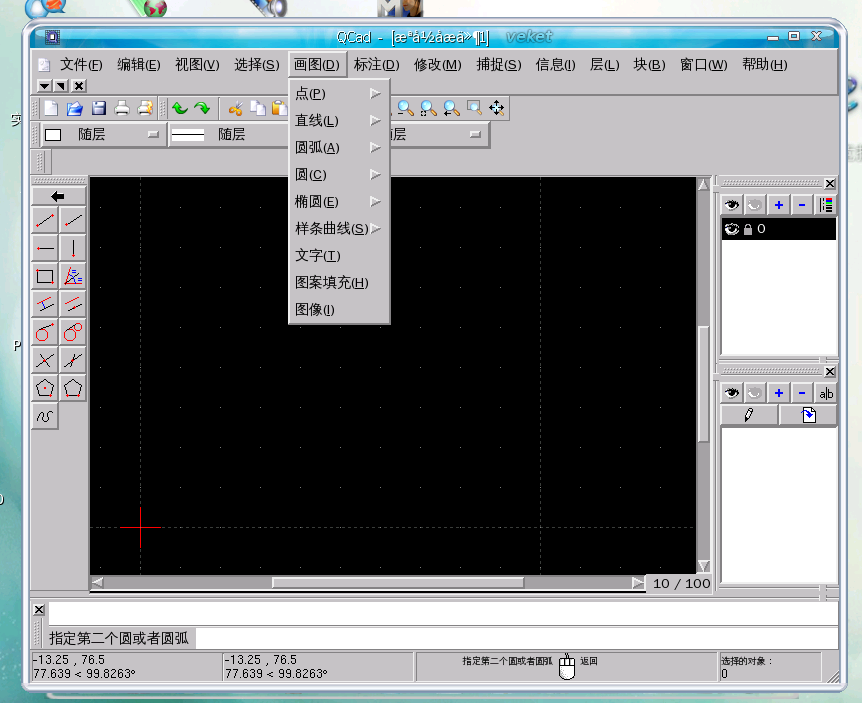Screen dimensions: 862x703
Task: Click the New document icon
Action: (x=51, y=108)
